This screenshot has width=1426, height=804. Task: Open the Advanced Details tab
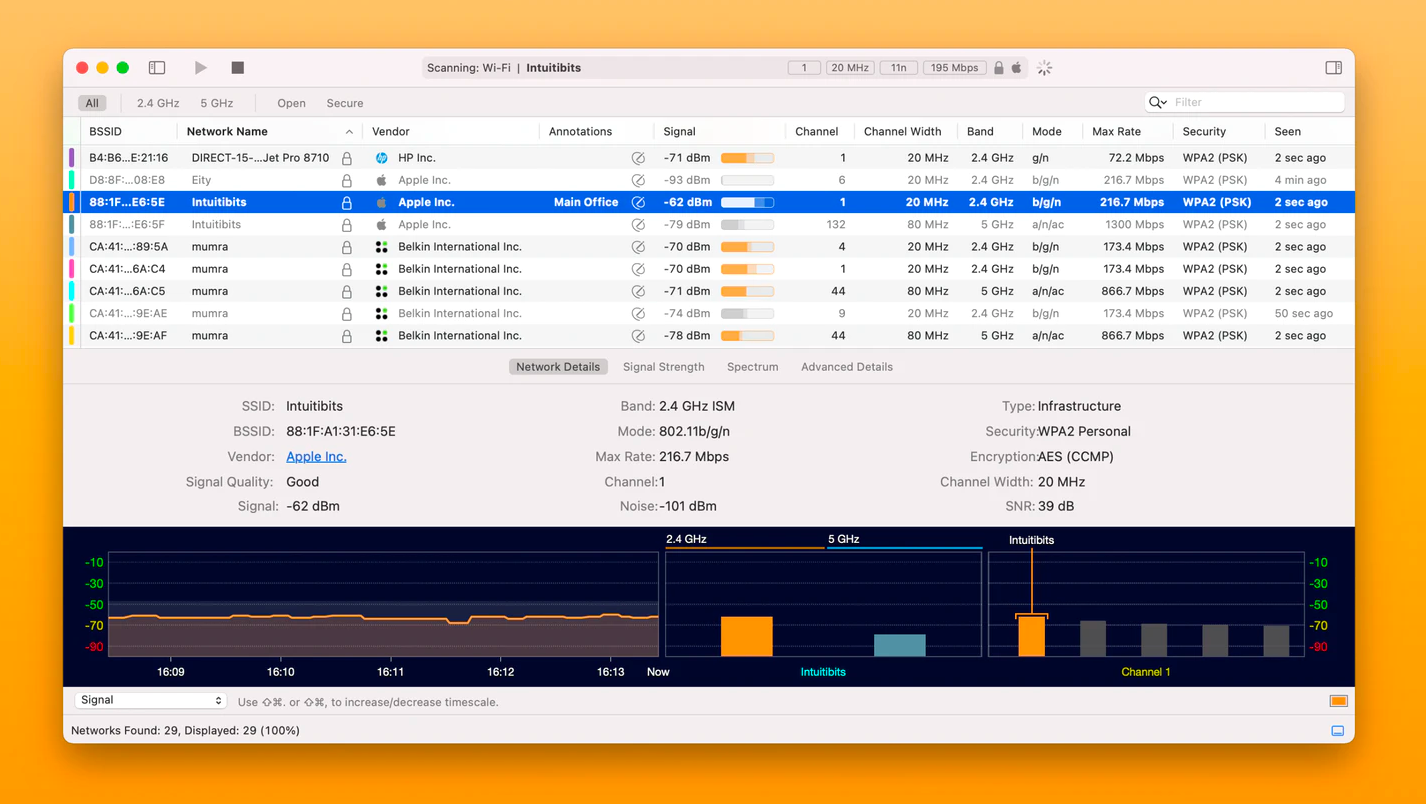click(x=847, y=367)
